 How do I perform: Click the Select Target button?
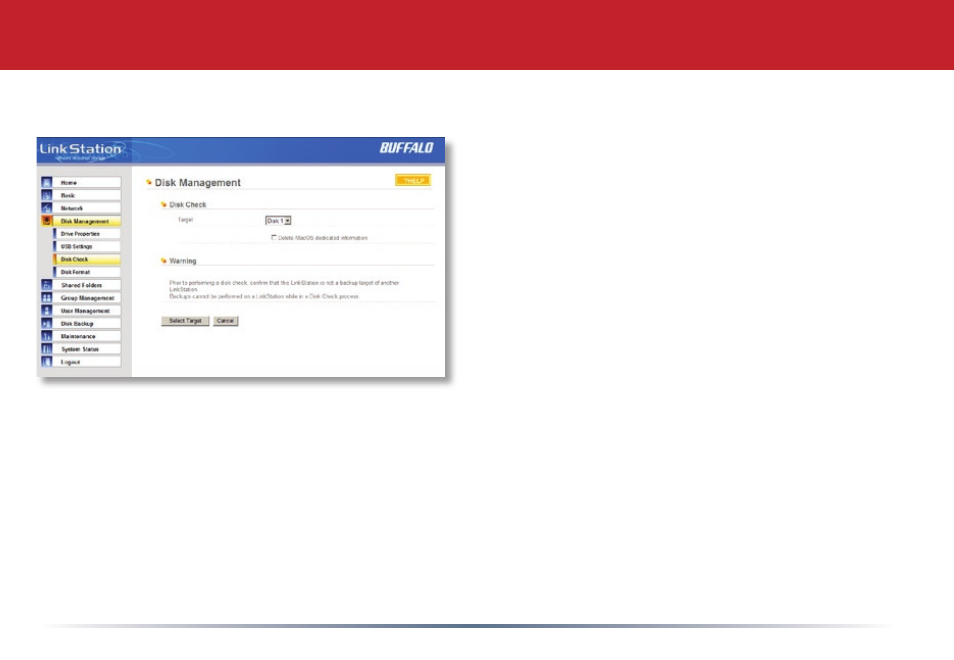tap(185, 321)
